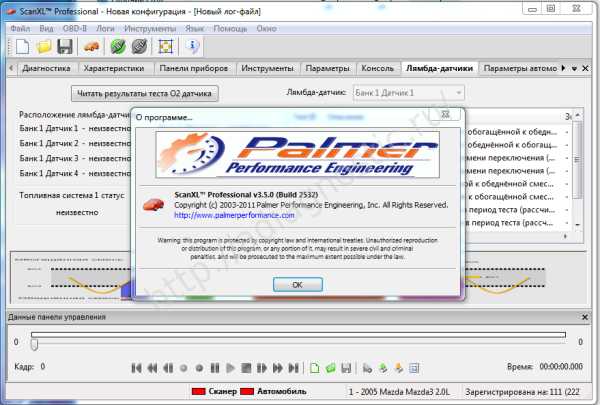
Task: Click green down-arrow icon in playback bar
Action: point(383,368)
